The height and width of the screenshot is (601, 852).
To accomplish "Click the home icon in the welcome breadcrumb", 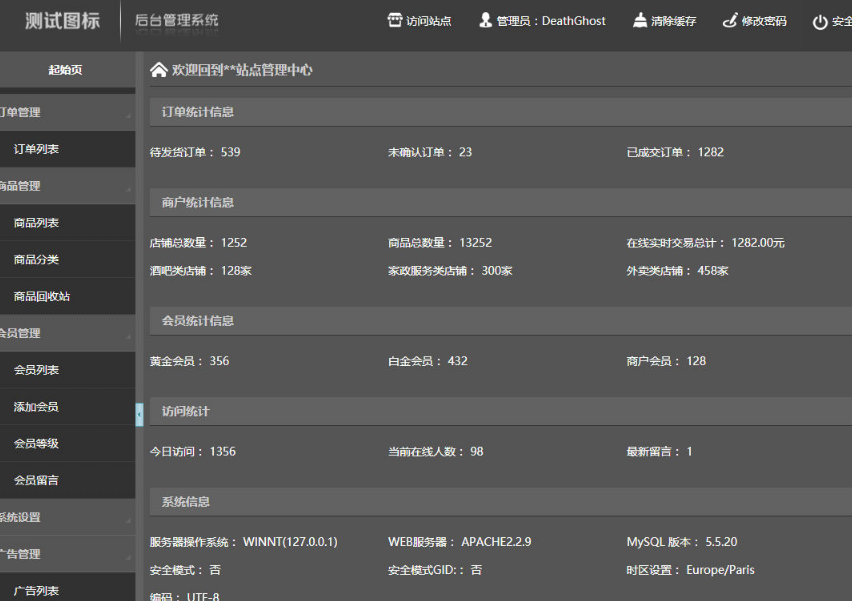I will (x=158, y=69).
